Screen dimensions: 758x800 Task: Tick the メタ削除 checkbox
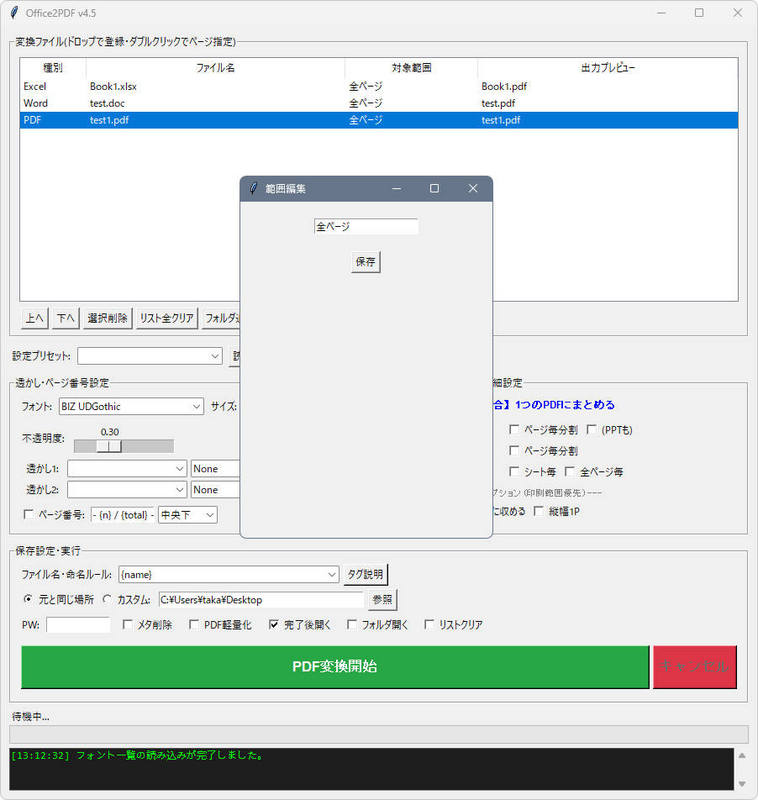(x=128, y=625)
